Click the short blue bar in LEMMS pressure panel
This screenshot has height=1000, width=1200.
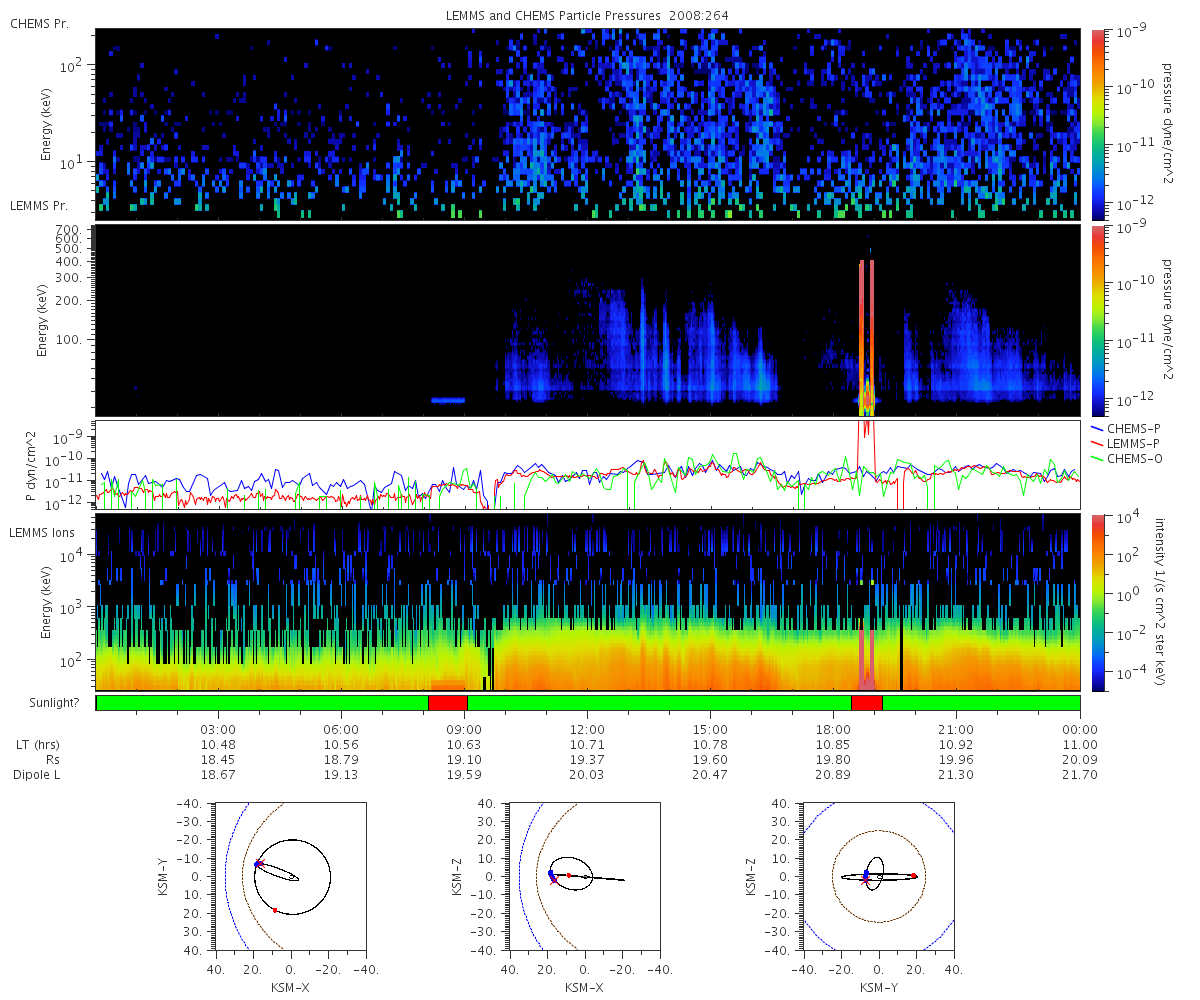click(449, 400)
